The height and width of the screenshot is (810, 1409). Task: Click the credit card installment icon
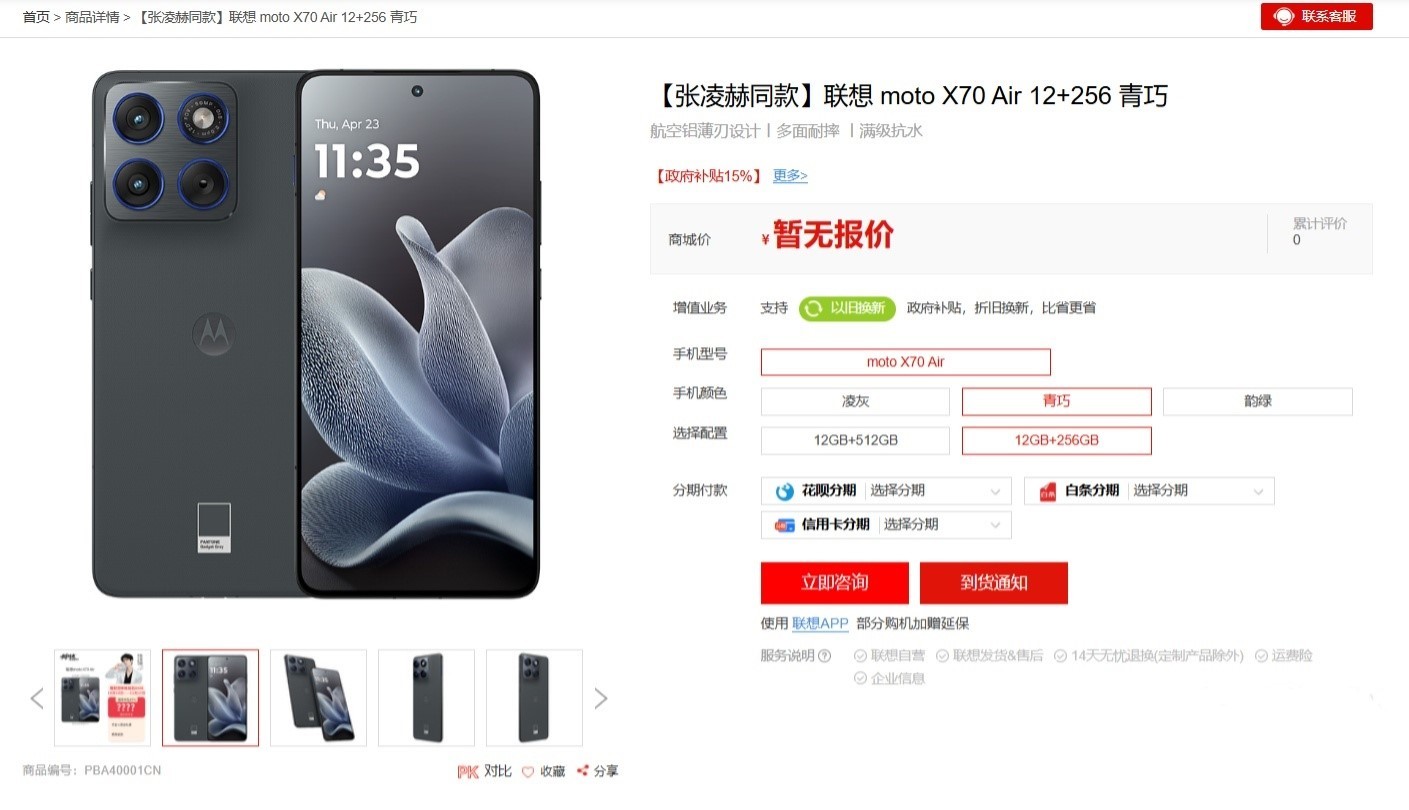(x=785, y=525)
